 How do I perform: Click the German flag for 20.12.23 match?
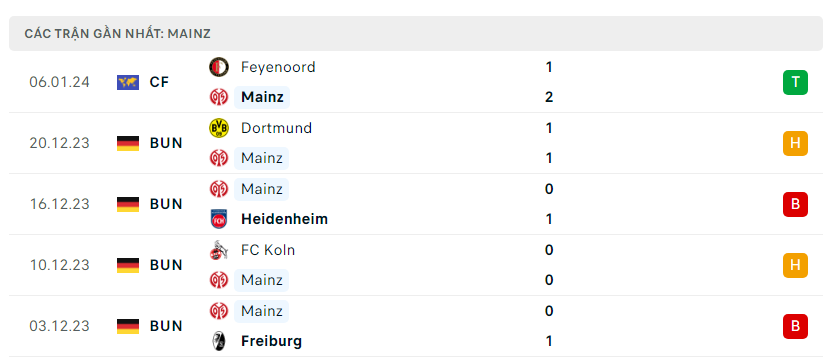[x=128, y=144]
